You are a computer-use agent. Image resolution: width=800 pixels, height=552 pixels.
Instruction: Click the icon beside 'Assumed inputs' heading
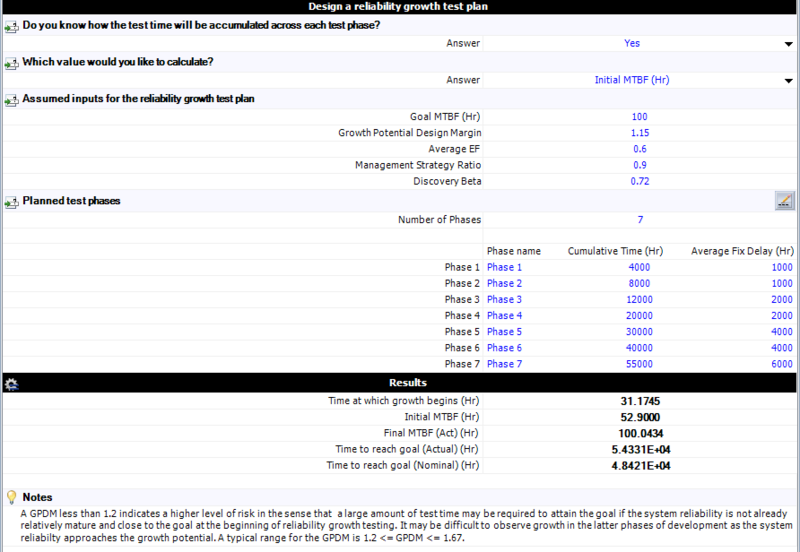click(x=11, y=100)
